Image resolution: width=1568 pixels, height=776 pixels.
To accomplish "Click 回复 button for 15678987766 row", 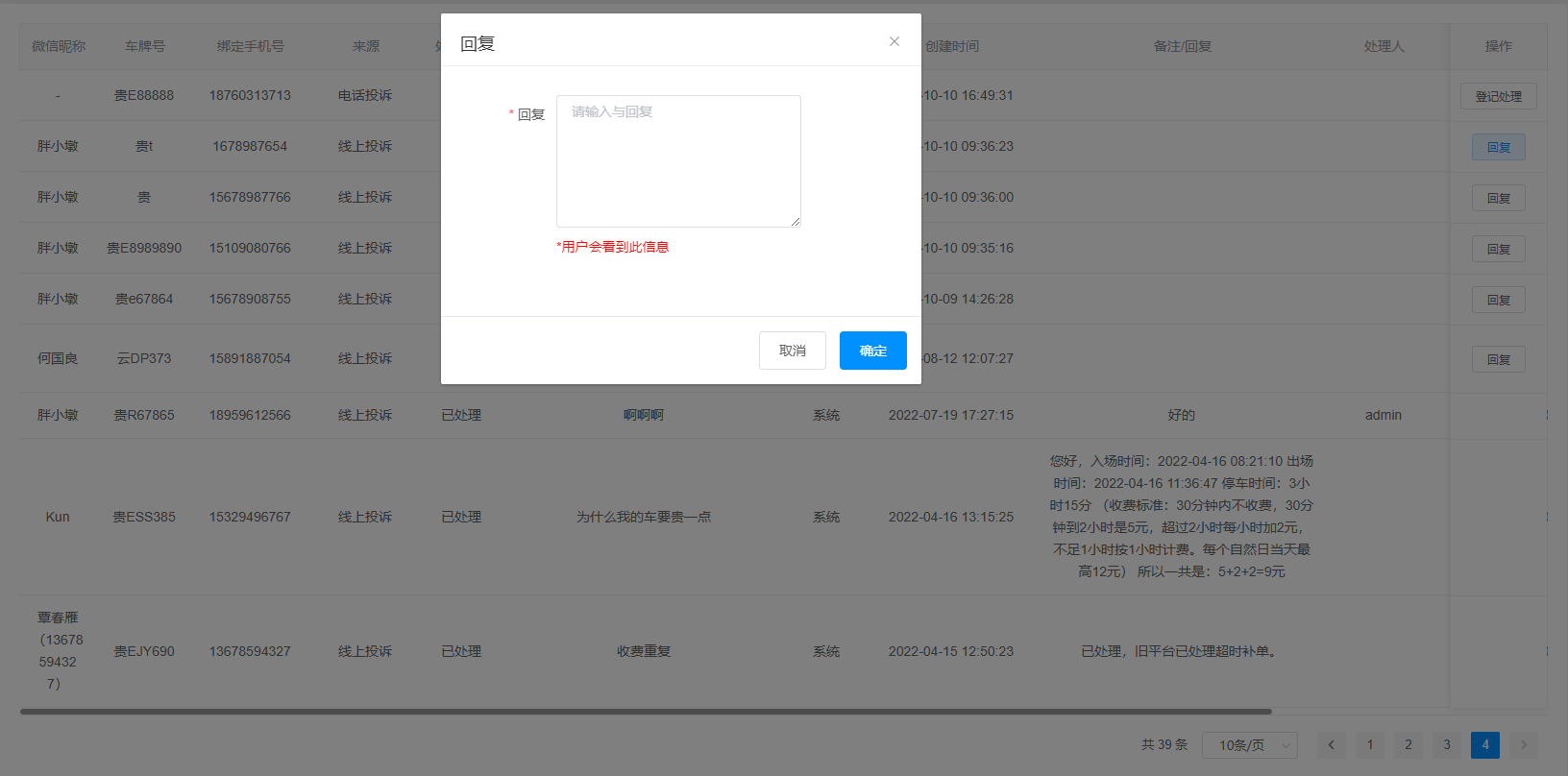I will (1498, 198).
